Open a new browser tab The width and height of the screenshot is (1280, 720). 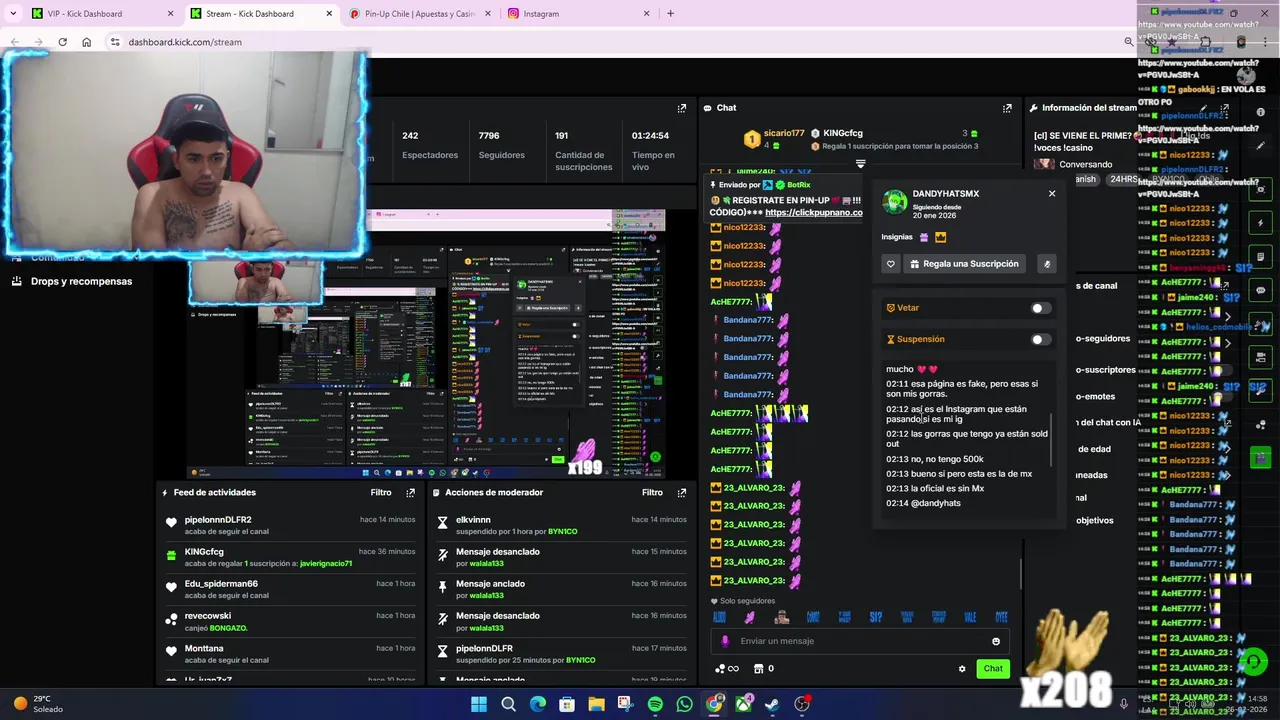pos(670,14)
